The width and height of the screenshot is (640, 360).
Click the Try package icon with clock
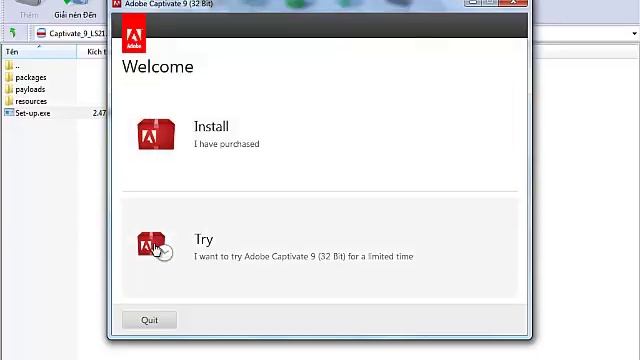coord(155,247)
